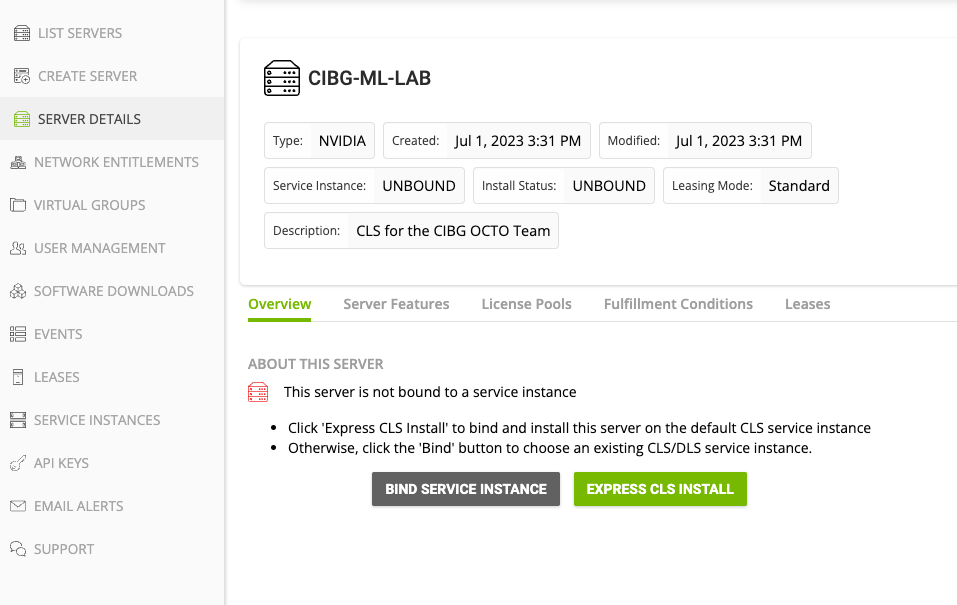957x605 pixels.
Task: Click the Support chat icon
Action: [17, 549]
